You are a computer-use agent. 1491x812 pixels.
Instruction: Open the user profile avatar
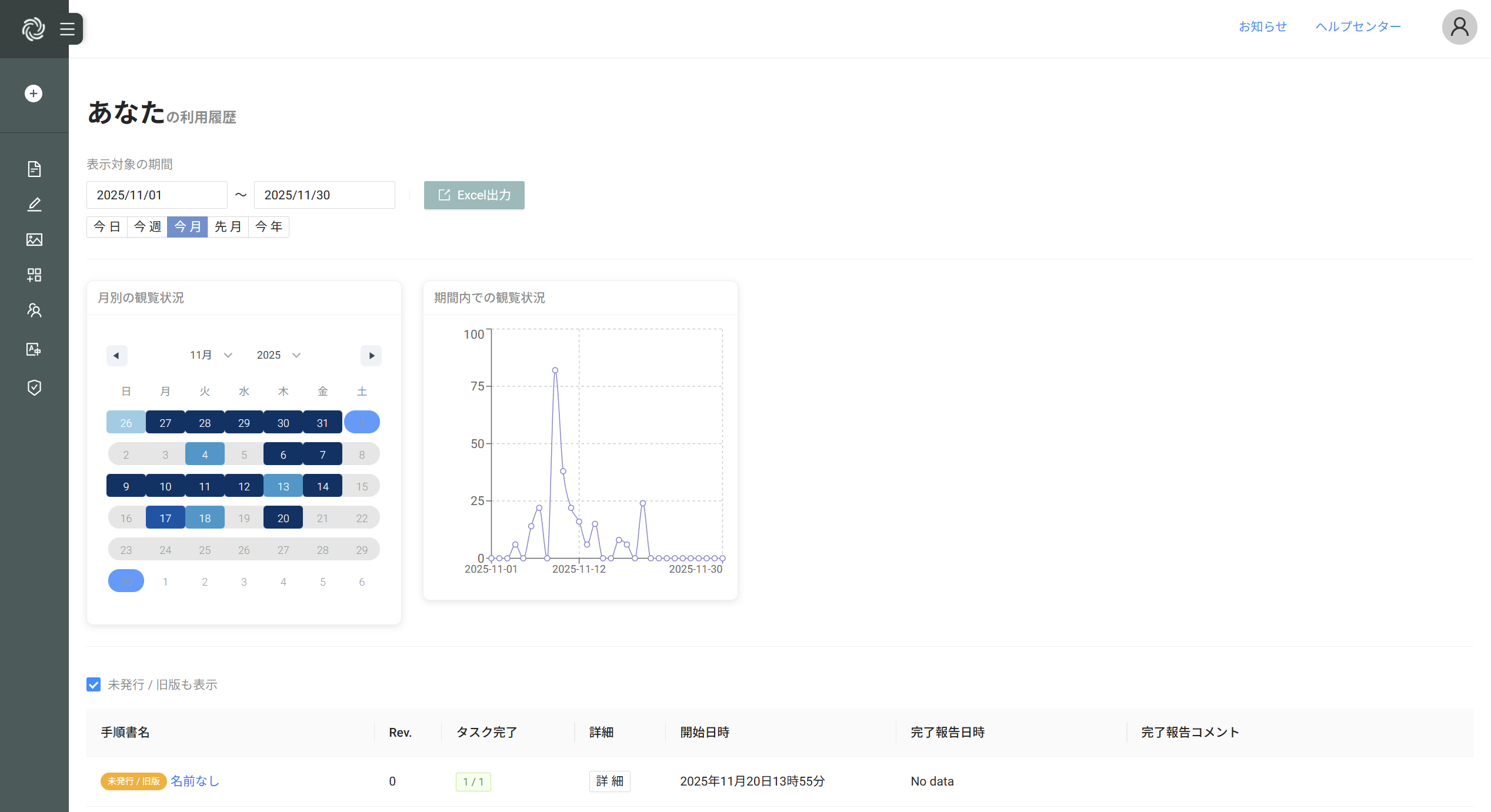click(x=1459, y=27)
